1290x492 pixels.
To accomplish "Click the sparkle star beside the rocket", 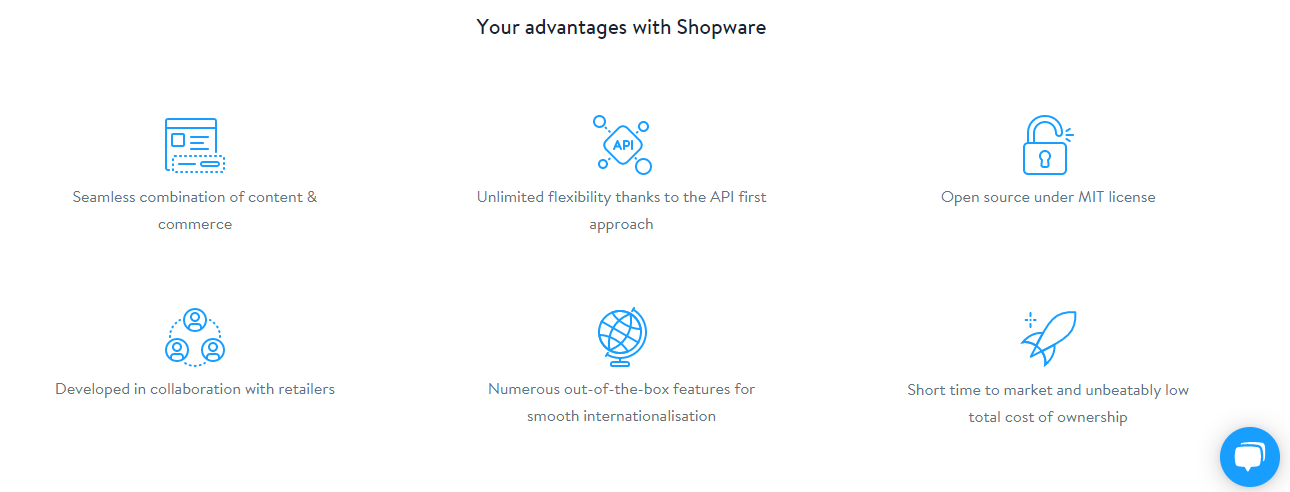I will pos(1030,321).
